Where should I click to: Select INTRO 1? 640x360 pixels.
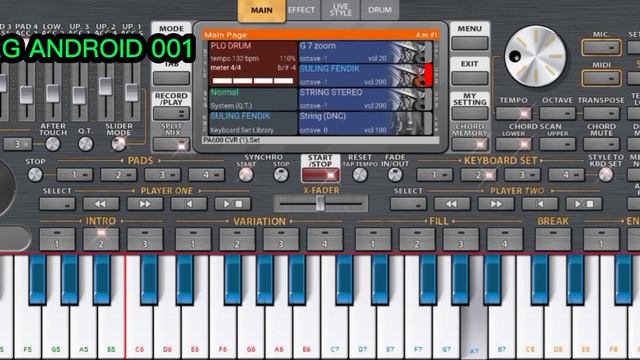pyautogui.click(x=57, y=239)
